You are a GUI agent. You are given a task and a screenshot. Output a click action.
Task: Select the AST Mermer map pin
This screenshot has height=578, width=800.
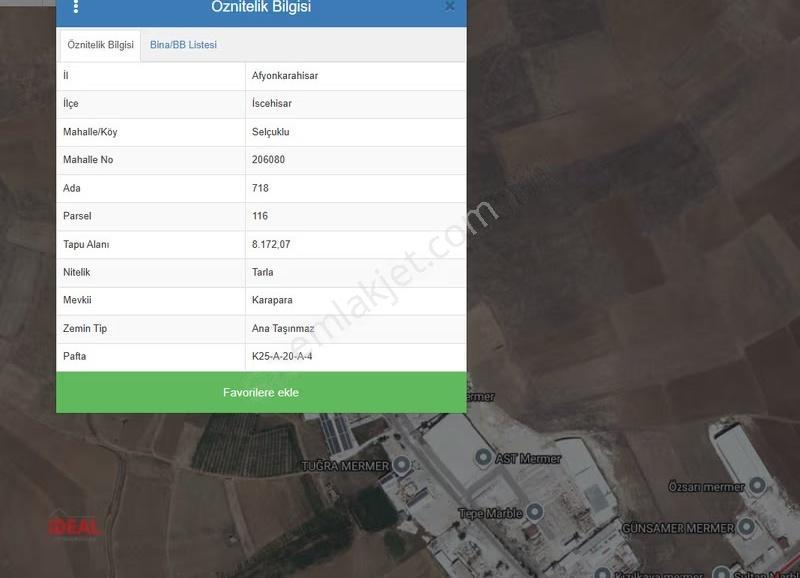tap(483, 457)
